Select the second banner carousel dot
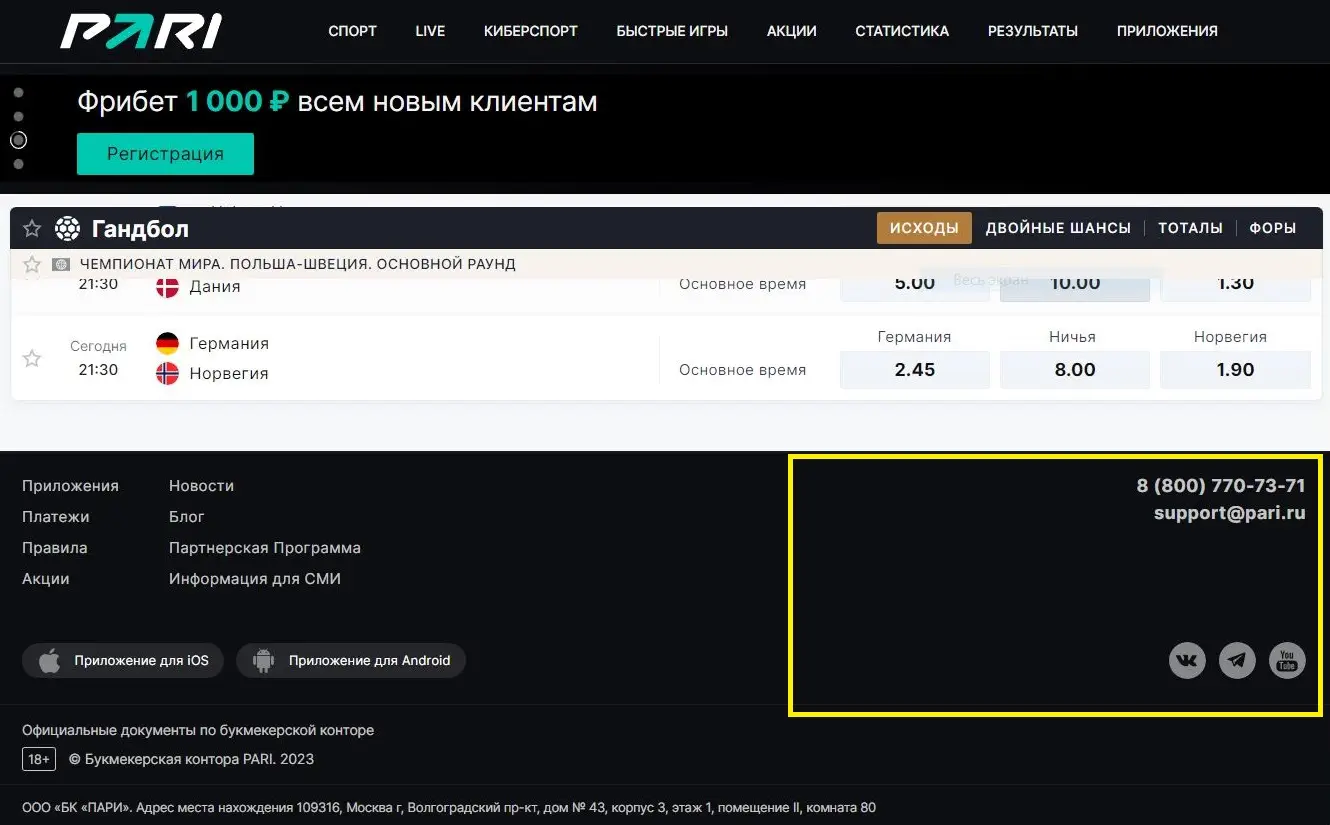This screenshot has width=1330, height=825. [18, 116]
